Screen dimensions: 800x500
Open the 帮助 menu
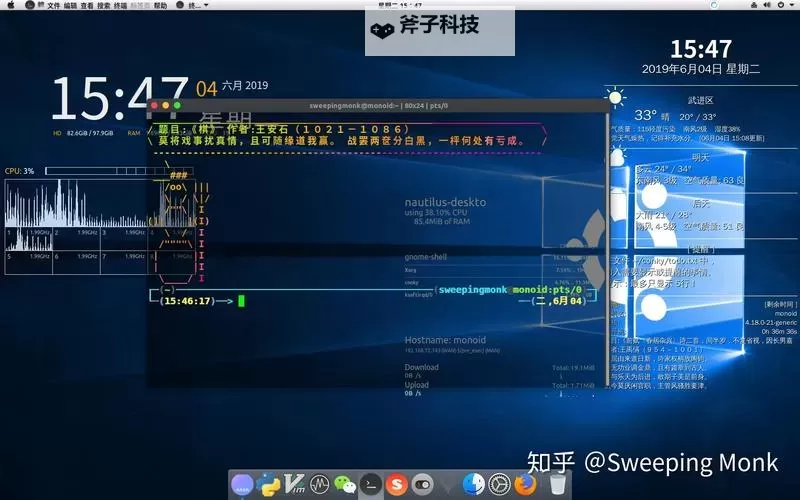coord(160,6)
